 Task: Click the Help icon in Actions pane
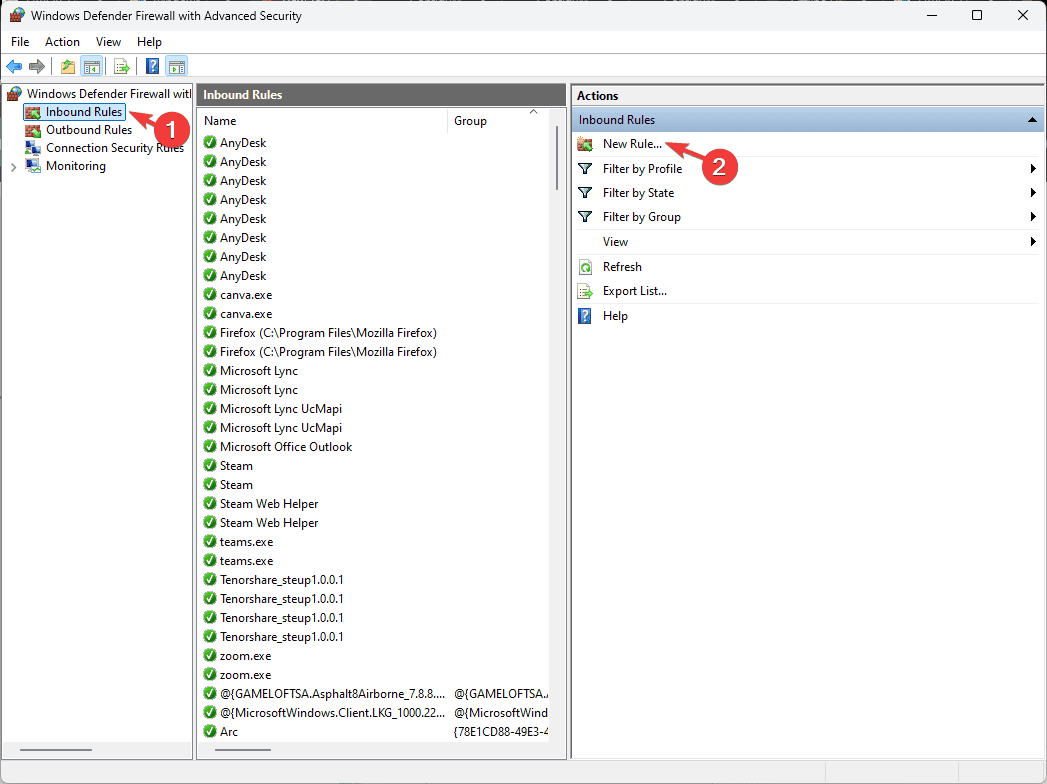pyautogui.click(x=584, y=316)
